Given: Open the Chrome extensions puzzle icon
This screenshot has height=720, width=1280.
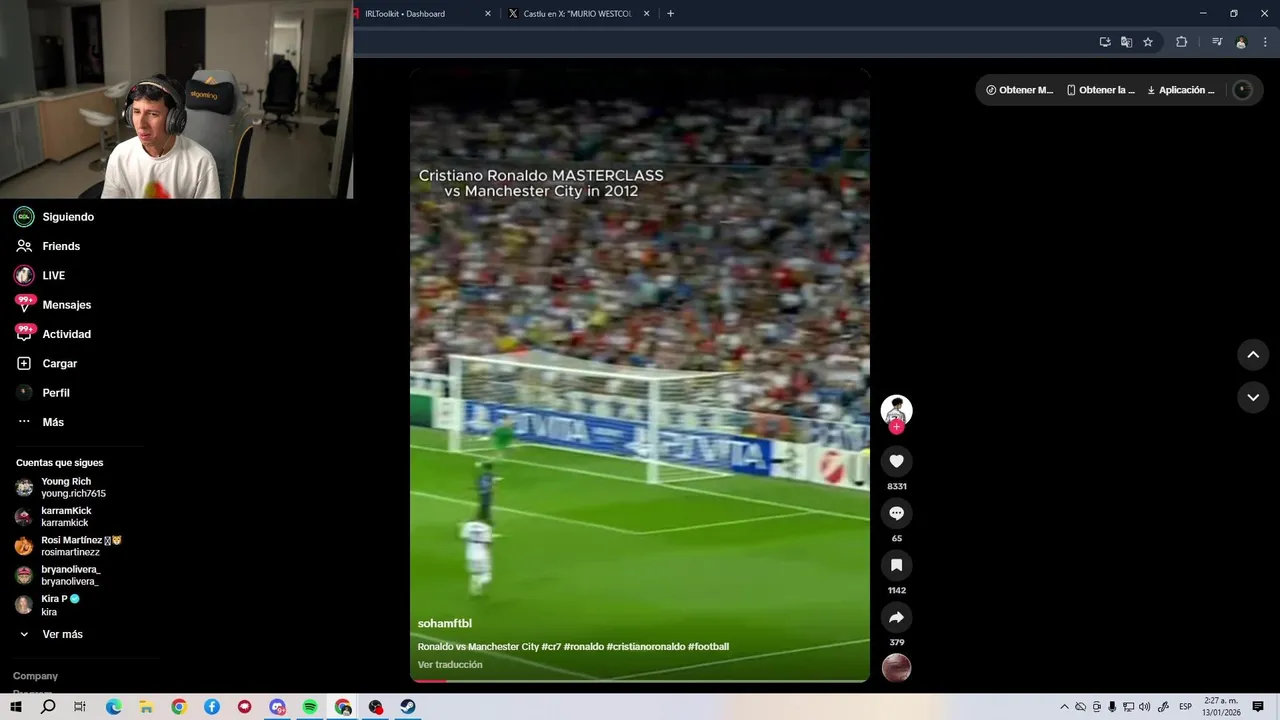Looking at the screenshot, I should [1181, 42].
